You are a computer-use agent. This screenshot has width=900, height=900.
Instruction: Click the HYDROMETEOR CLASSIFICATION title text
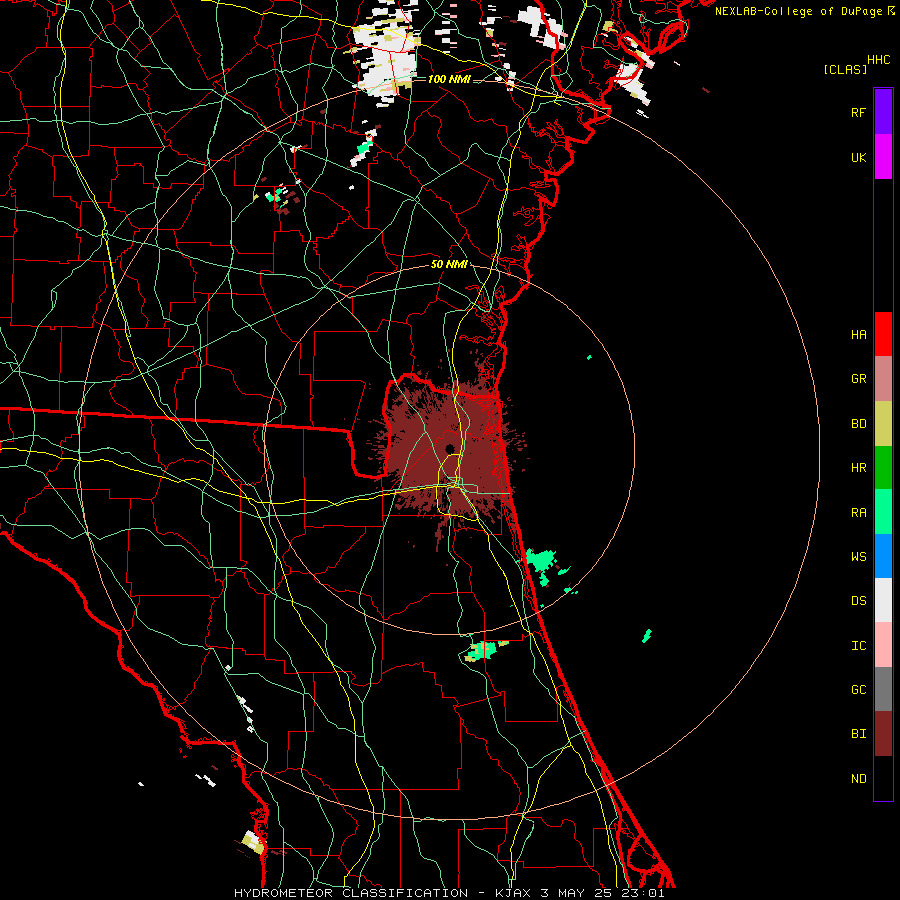pyautogui.click(x=351, y=893)
